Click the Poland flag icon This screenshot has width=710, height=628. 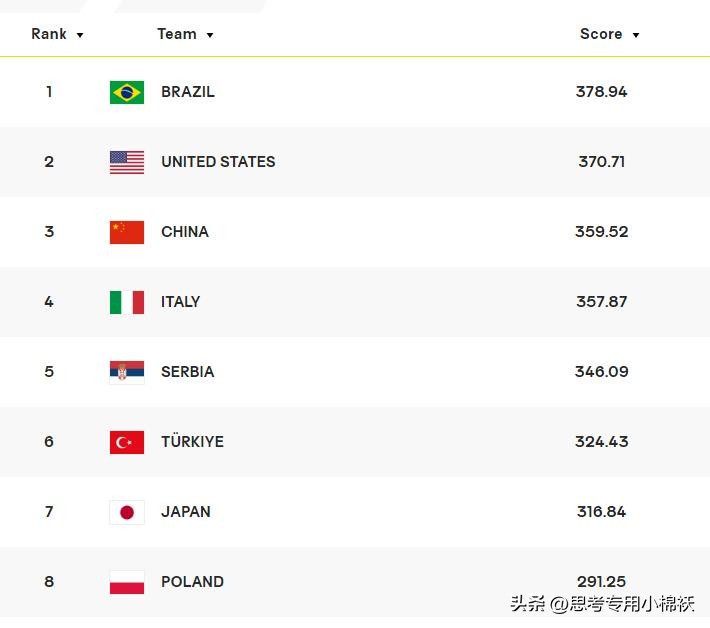127,582
